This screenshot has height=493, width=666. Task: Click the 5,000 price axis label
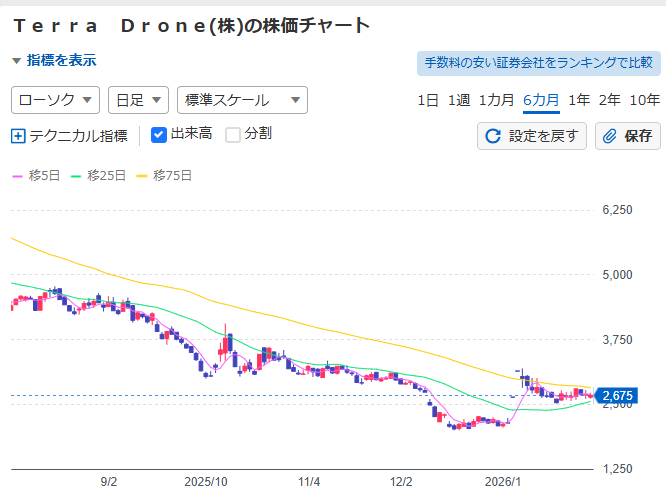click(x=618, y=275)
